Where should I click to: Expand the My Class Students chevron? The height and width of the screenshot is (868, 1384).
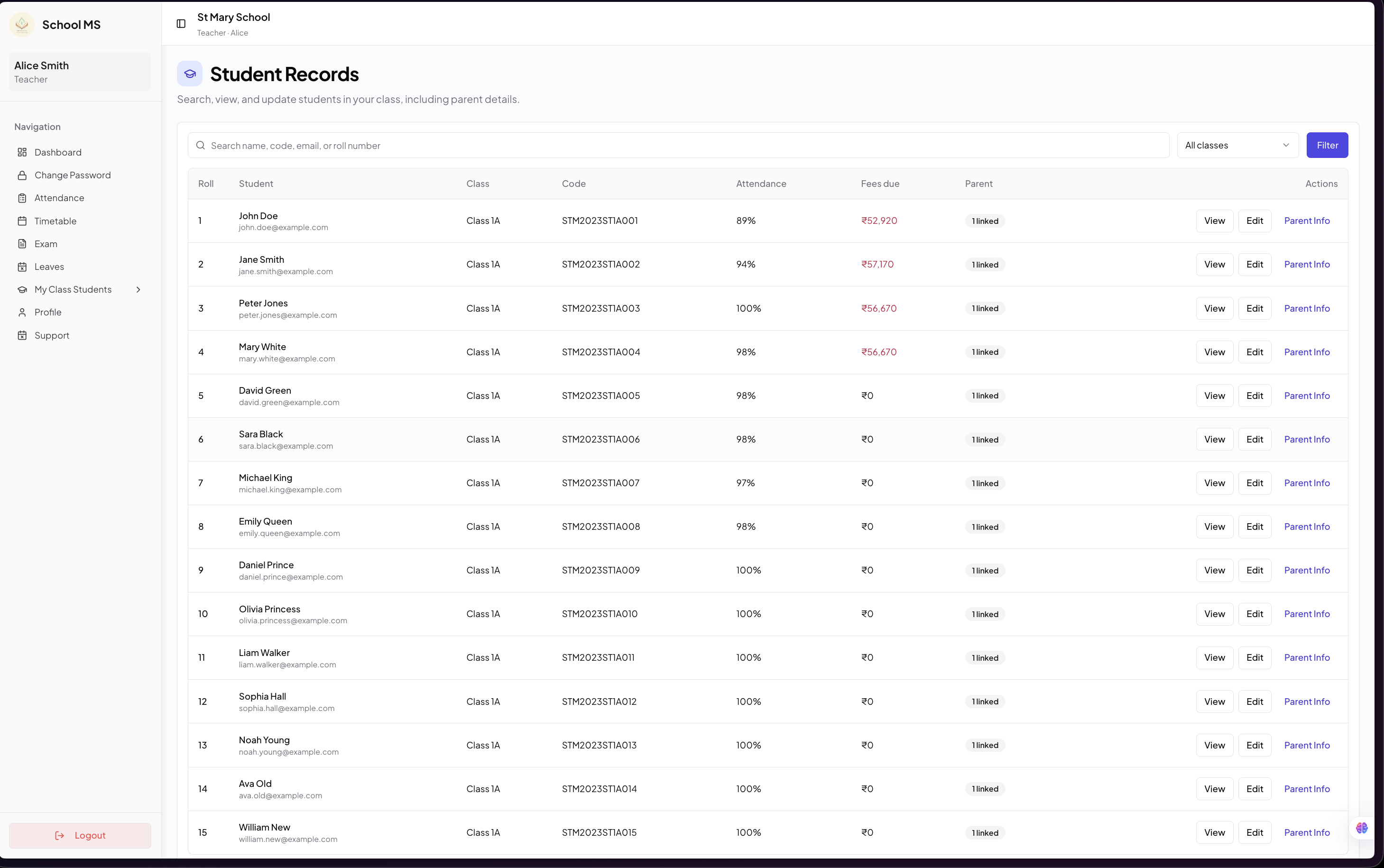point(138,289)
